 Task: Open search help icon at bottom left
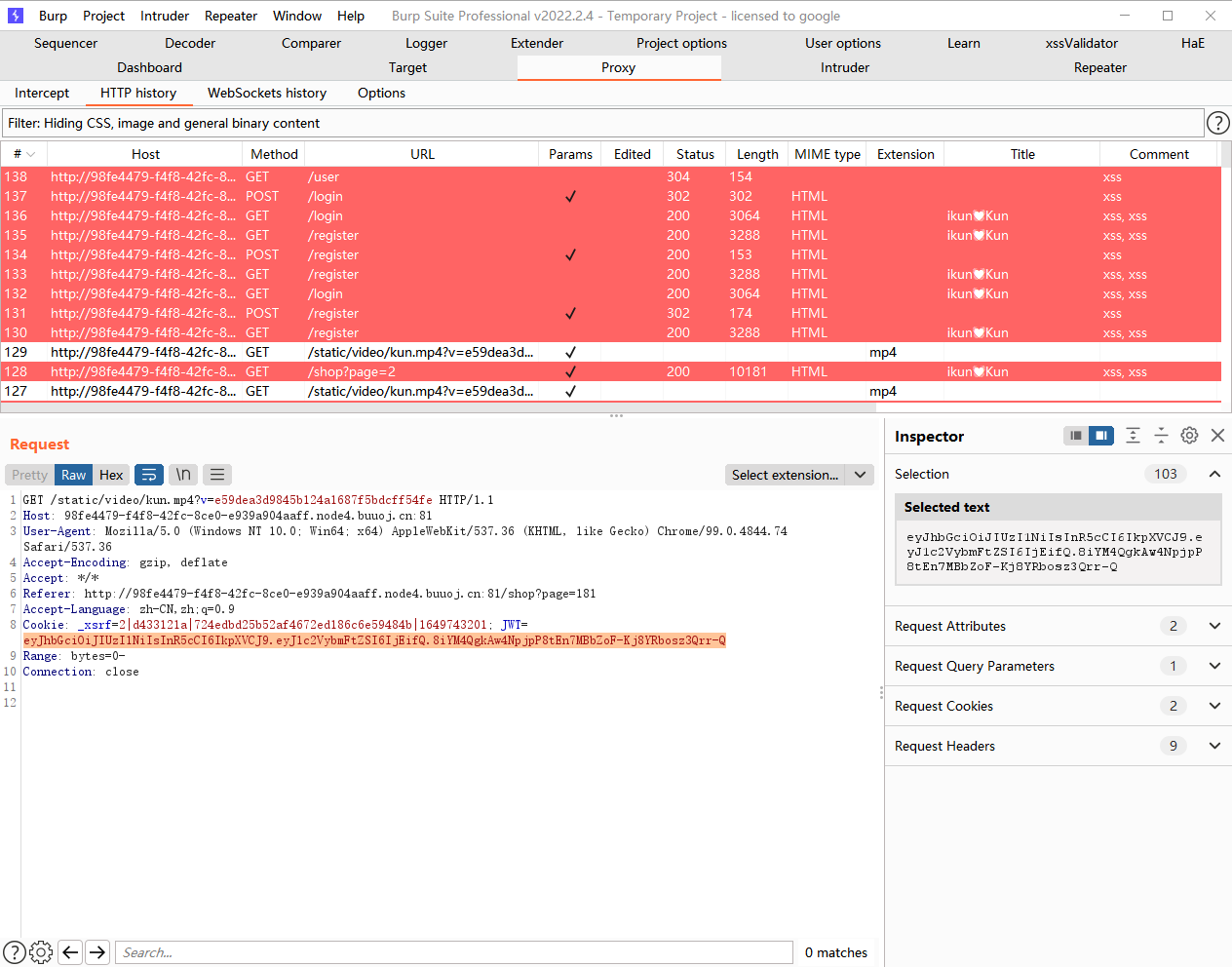pos(15,952)
